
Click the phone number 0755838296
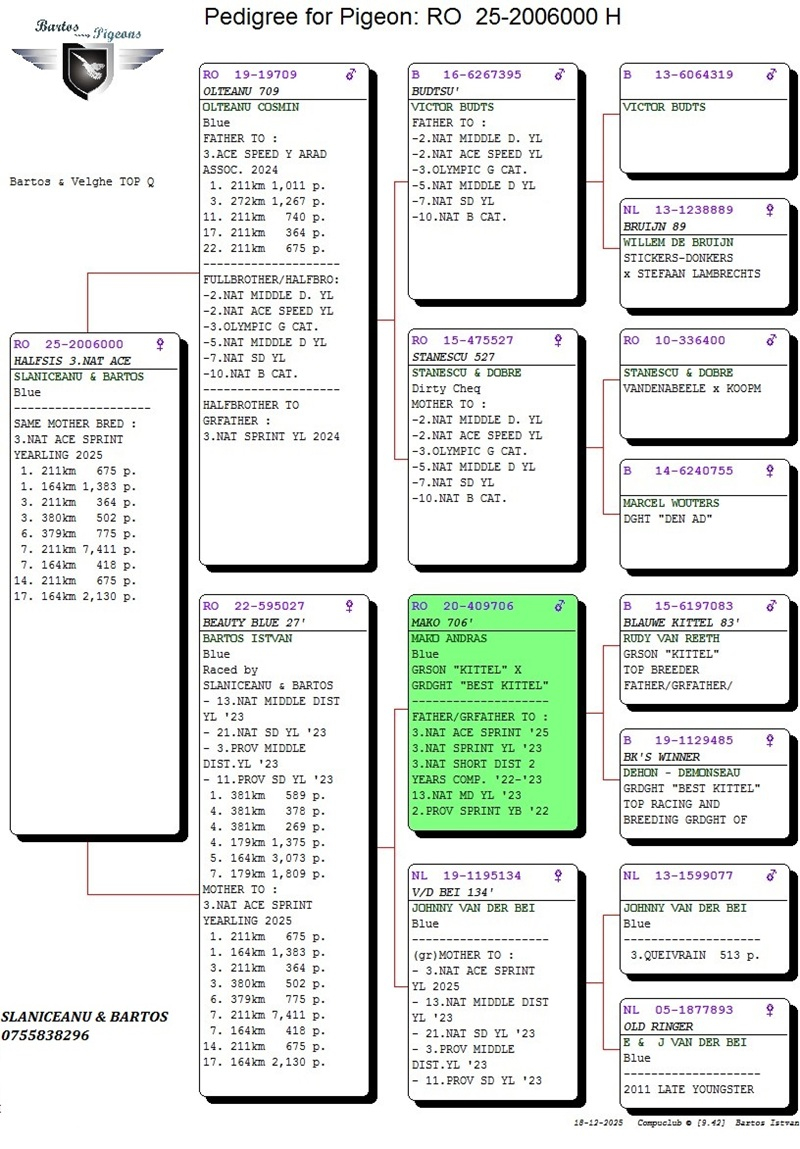[45, 1035]
